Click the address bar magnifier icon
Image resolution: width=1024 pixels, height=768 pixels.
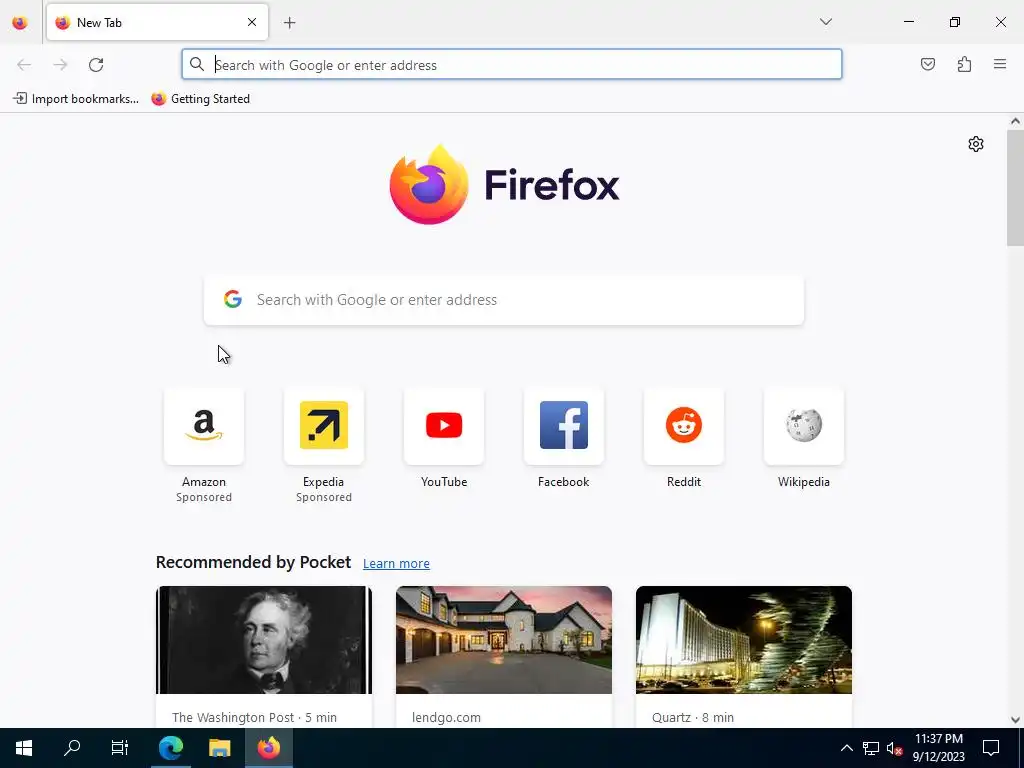(197, 64)
